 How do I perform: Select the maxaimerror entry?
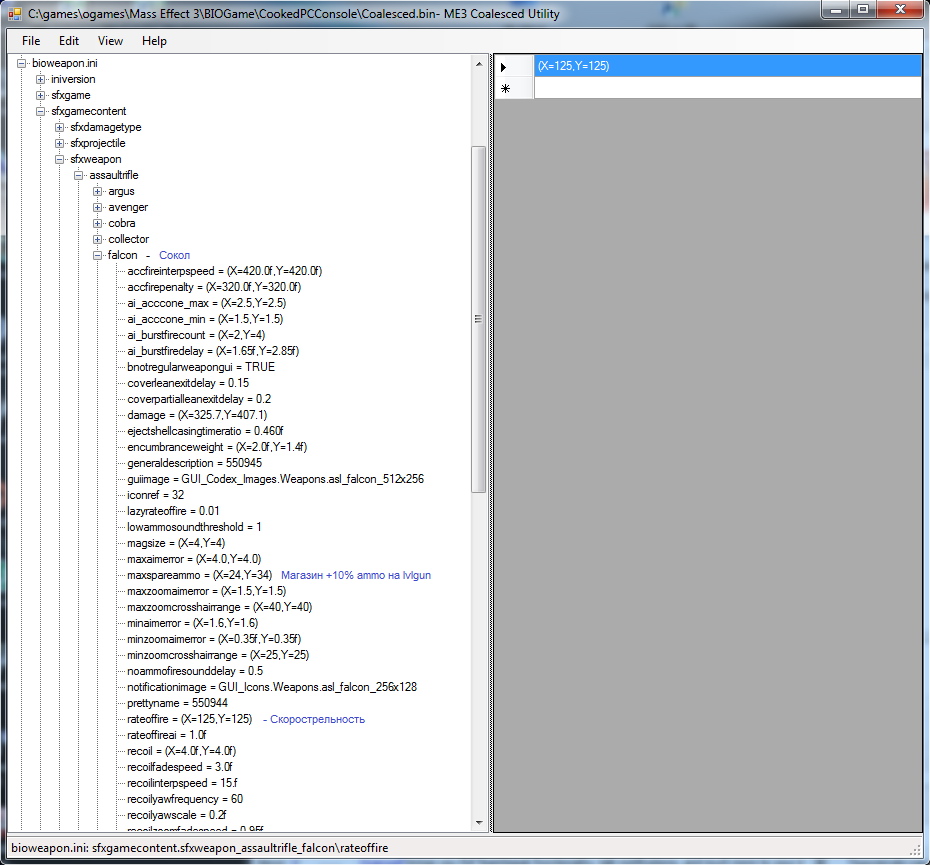[x=194, y=559]
